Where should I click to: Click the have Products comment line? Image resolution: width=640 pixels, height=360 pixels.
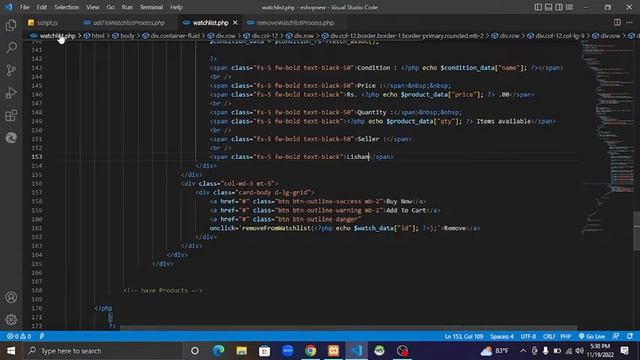[163, 291]
